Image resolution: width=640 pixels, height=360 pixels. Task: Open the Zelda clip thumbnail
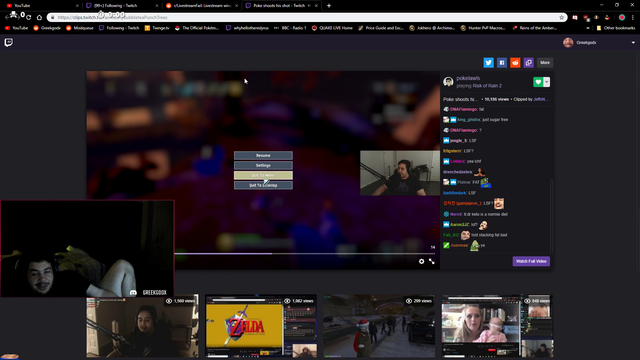click(261, 326)
